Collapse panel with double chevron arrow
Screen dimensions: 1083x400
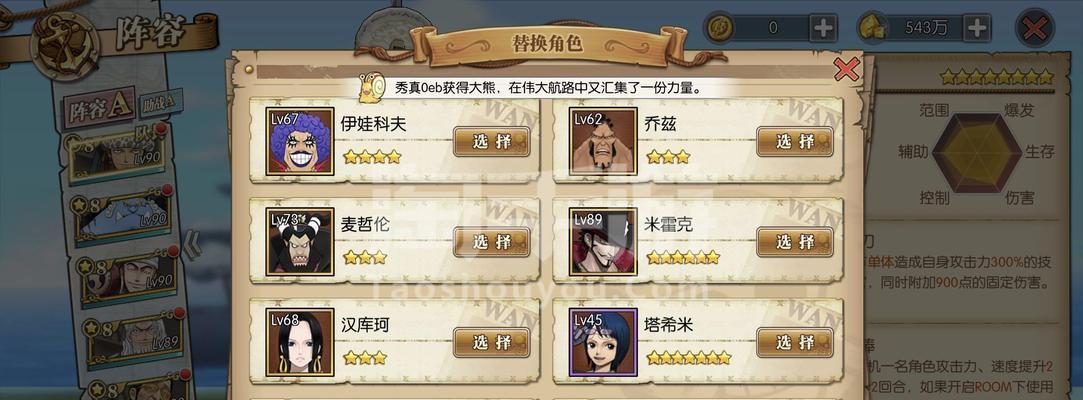(193, 245)
